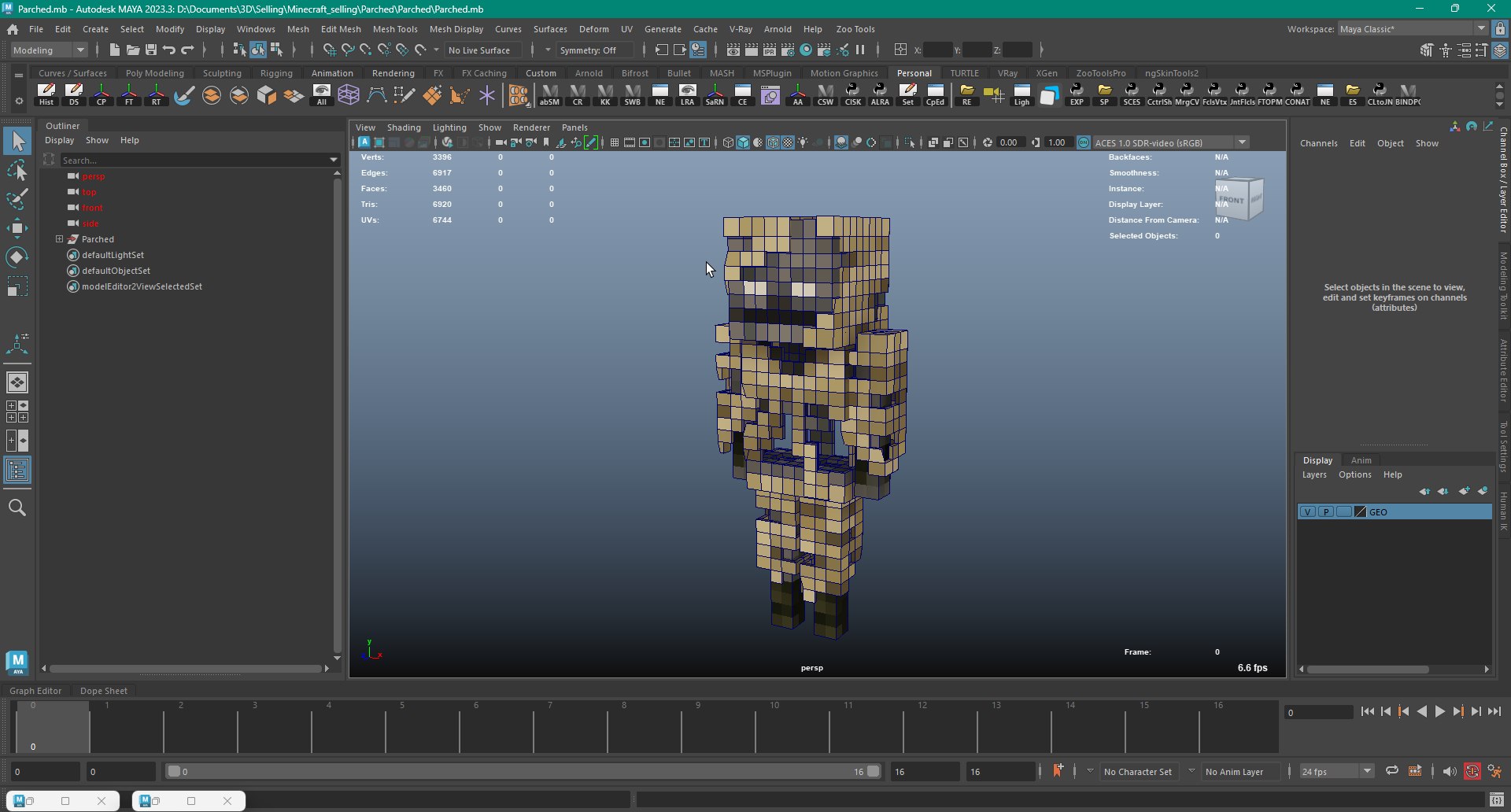Click the Hist shelf button
Screen dimensions: 1511x812
point(46,94)
